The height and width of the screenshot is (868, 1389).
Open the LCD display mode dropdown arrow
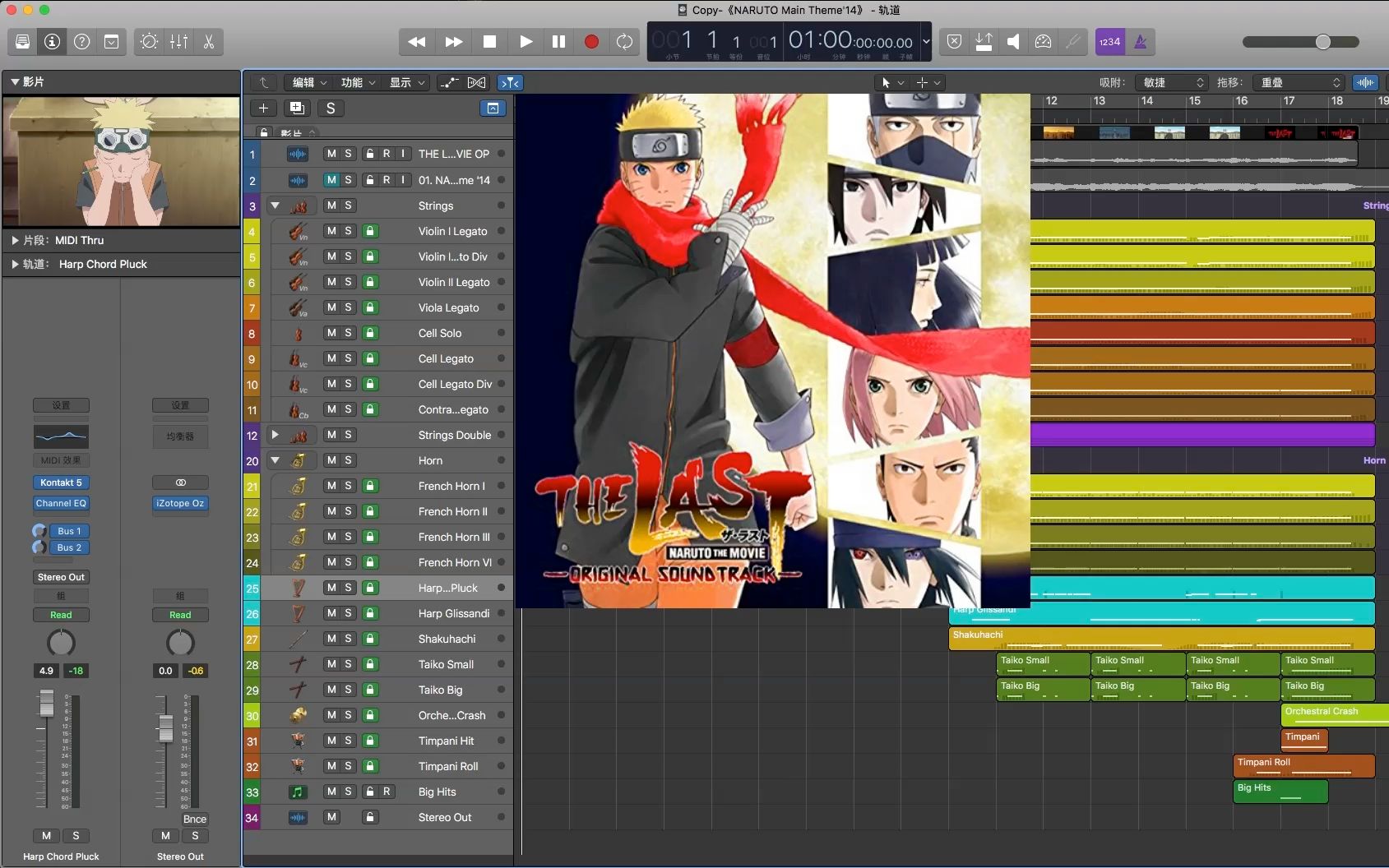tap(926, 42)
